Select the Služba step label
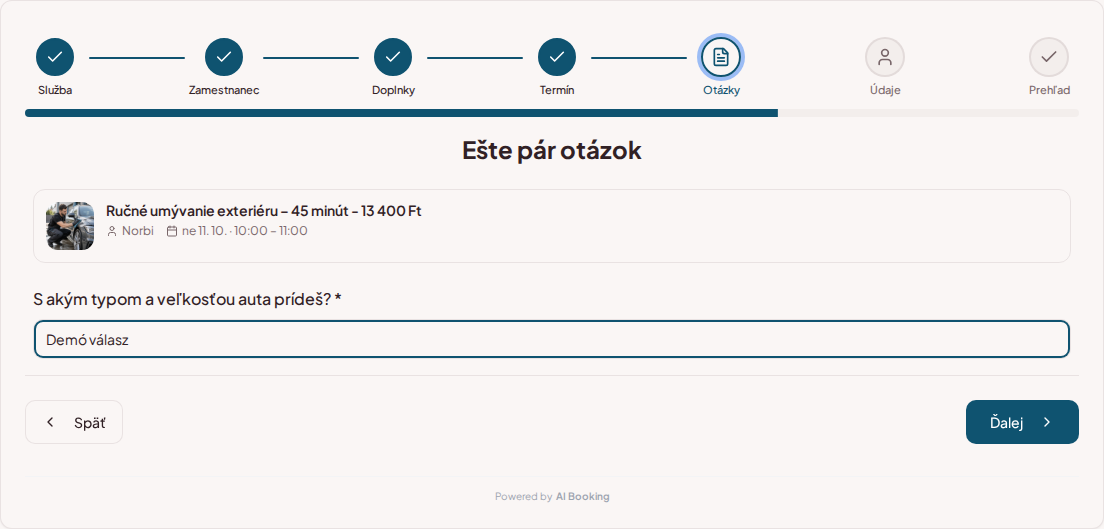 [55, 90]
